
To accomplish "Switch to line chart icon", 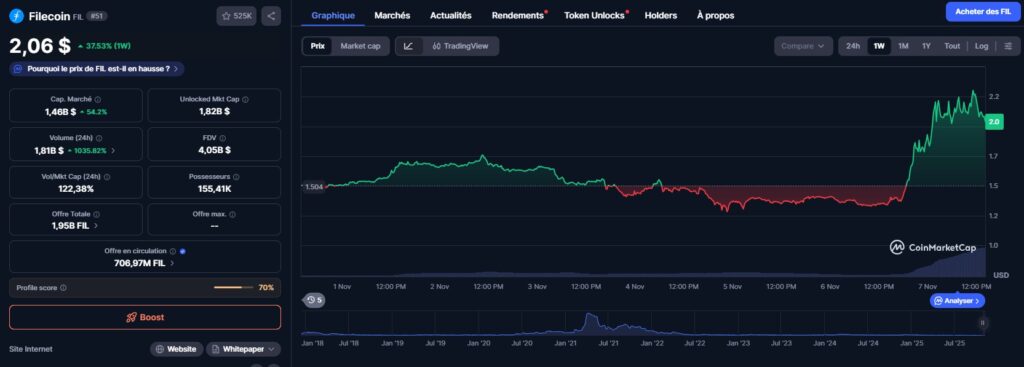I will pos(409,46).
